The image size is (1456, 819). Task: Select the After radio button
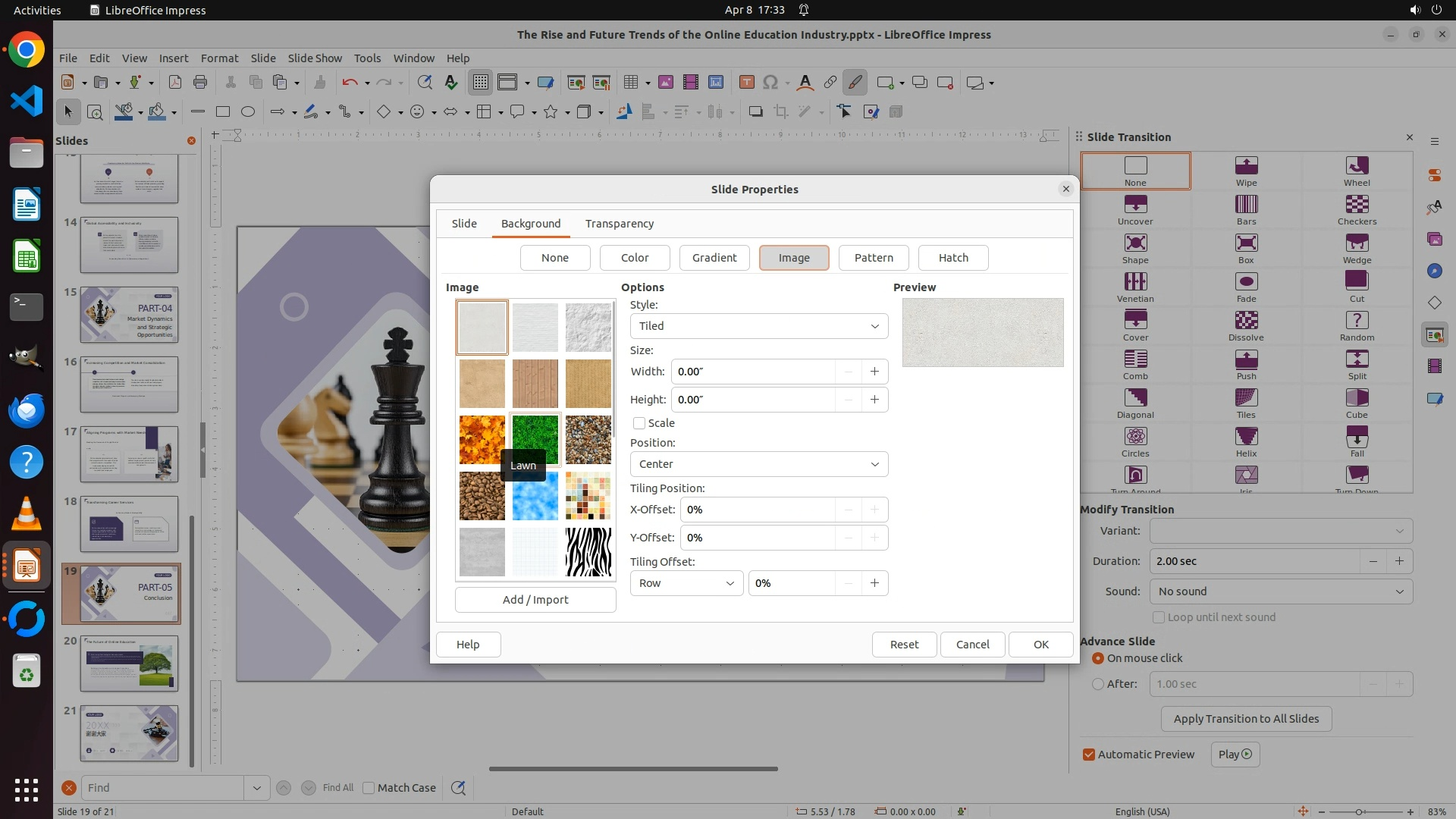point(1098,684)
